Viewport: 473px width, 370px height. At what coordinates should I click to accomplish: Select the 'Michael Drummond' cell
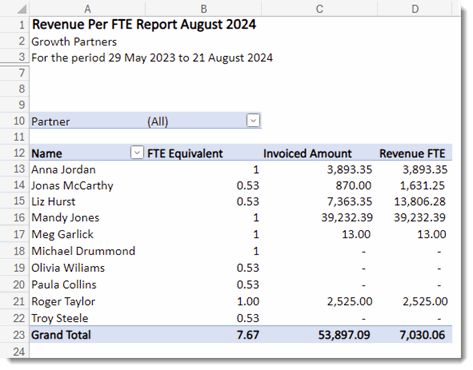(87, 251)
